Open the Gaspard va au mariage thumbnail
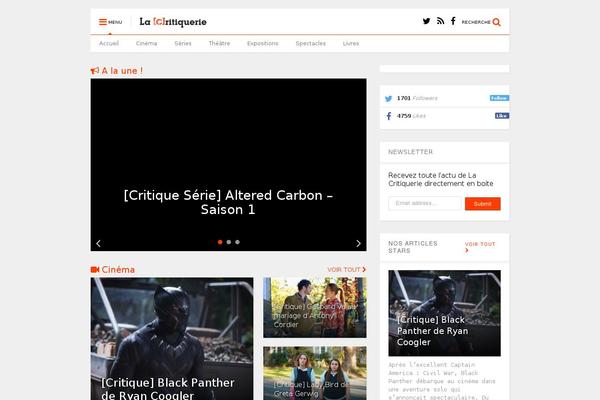The height and width of the screenshot is (400, 600). (315, 308)
